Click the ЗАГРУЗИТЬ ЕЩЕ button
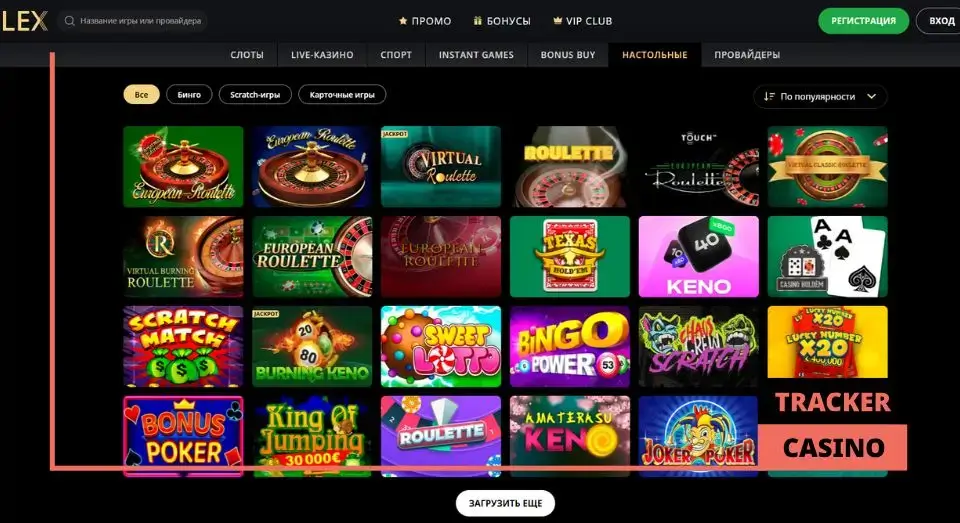The height and width of the screenshot is (523, 960). [x=505, y=503]
